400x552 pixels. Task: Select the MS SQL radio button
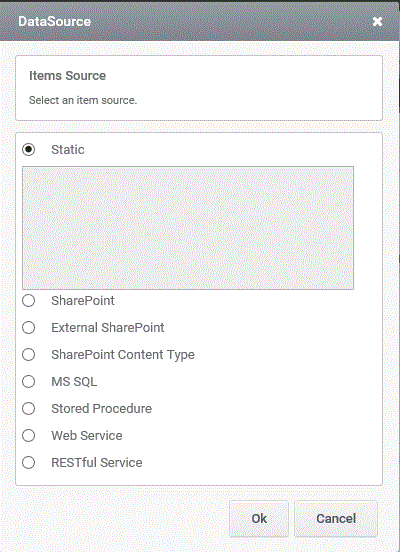[x=29, y=382]
